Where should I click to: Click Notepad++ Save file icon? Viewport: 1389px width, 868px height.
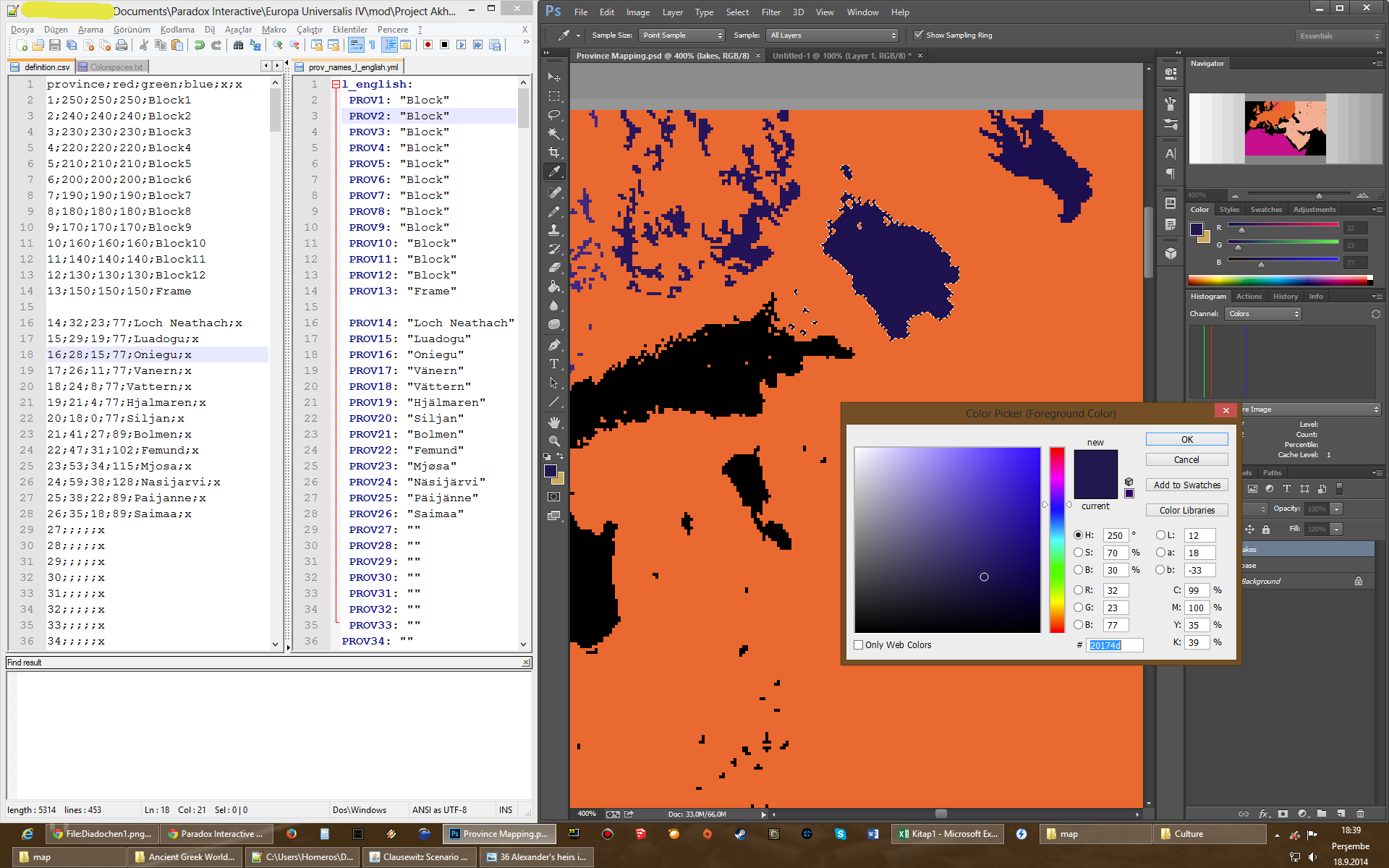coord(55,46)
